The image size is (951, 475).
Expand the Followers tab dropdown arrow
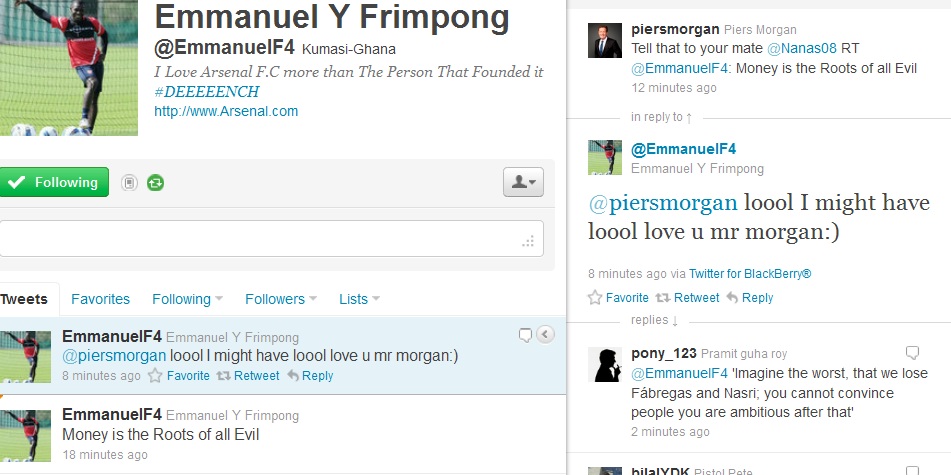pyautogui.click(x=313, y=298)
